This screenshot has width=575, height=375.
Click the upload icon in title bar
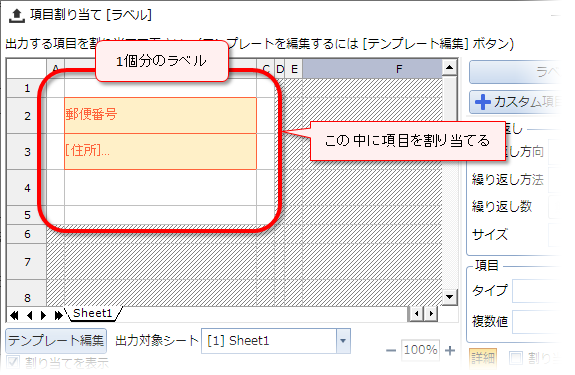point(17,15)
